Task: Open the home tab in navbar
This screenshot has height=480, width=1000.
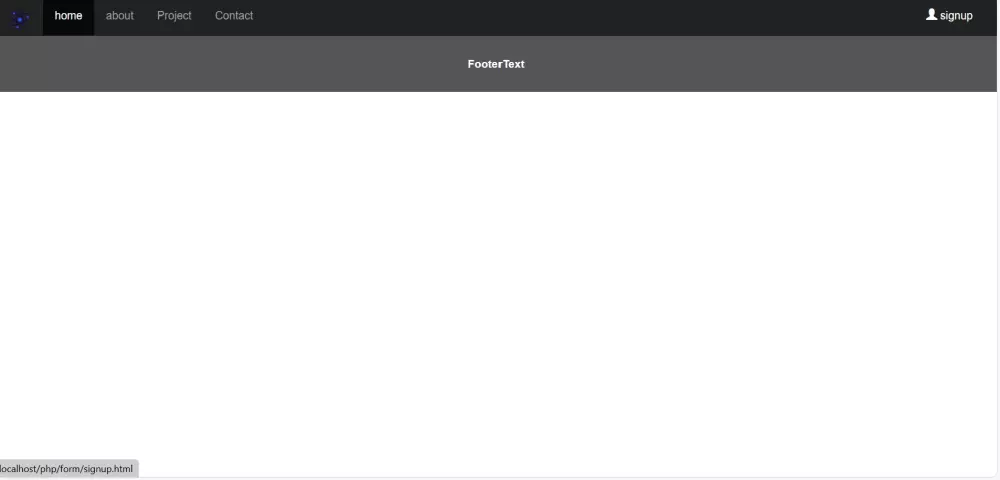Action: 68,17
